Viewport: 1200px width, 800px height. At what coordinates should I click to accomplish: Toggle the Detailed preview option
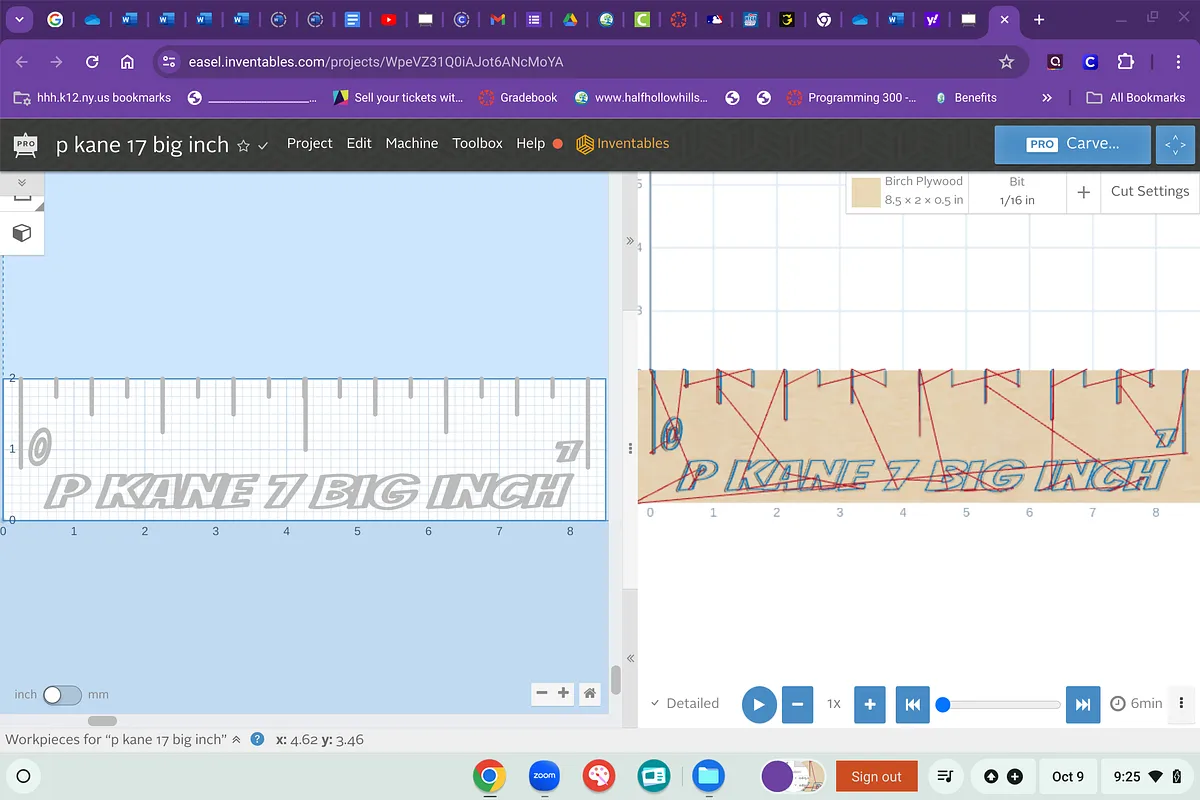[684, 703]
